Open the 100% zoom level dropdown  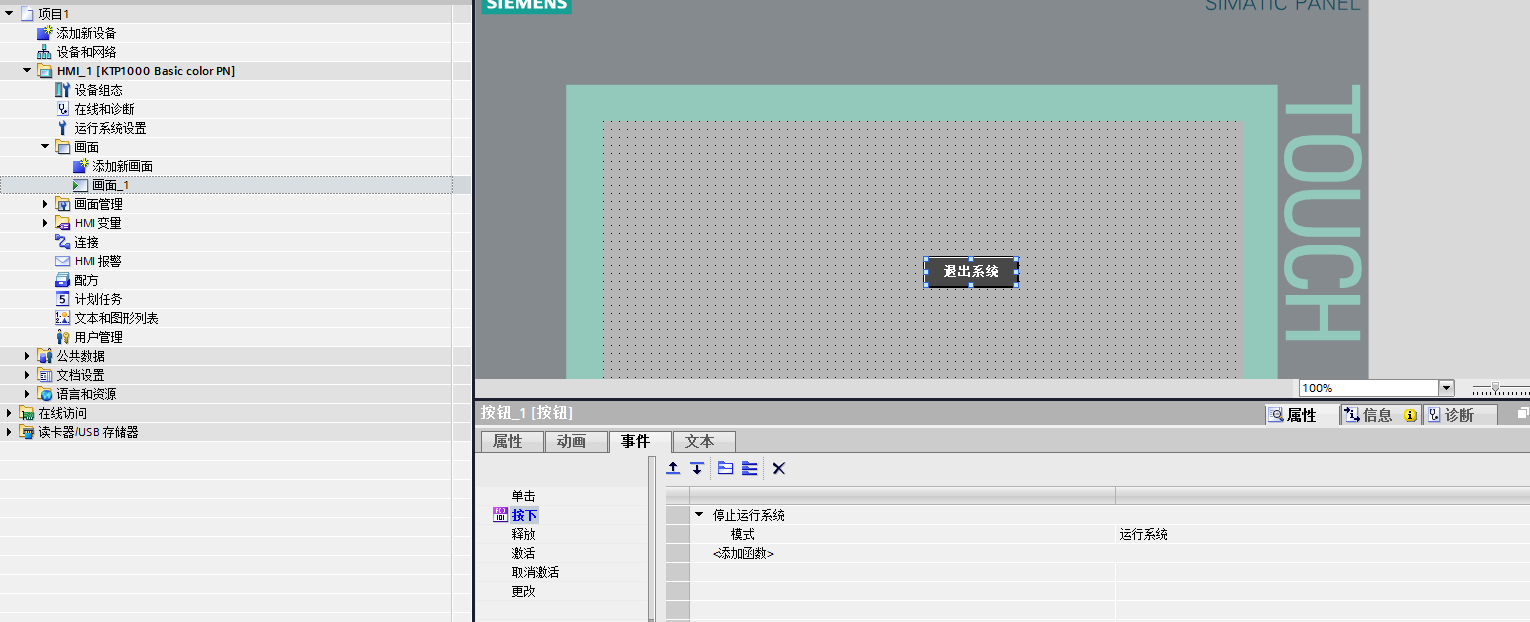tap(1446, 388)
